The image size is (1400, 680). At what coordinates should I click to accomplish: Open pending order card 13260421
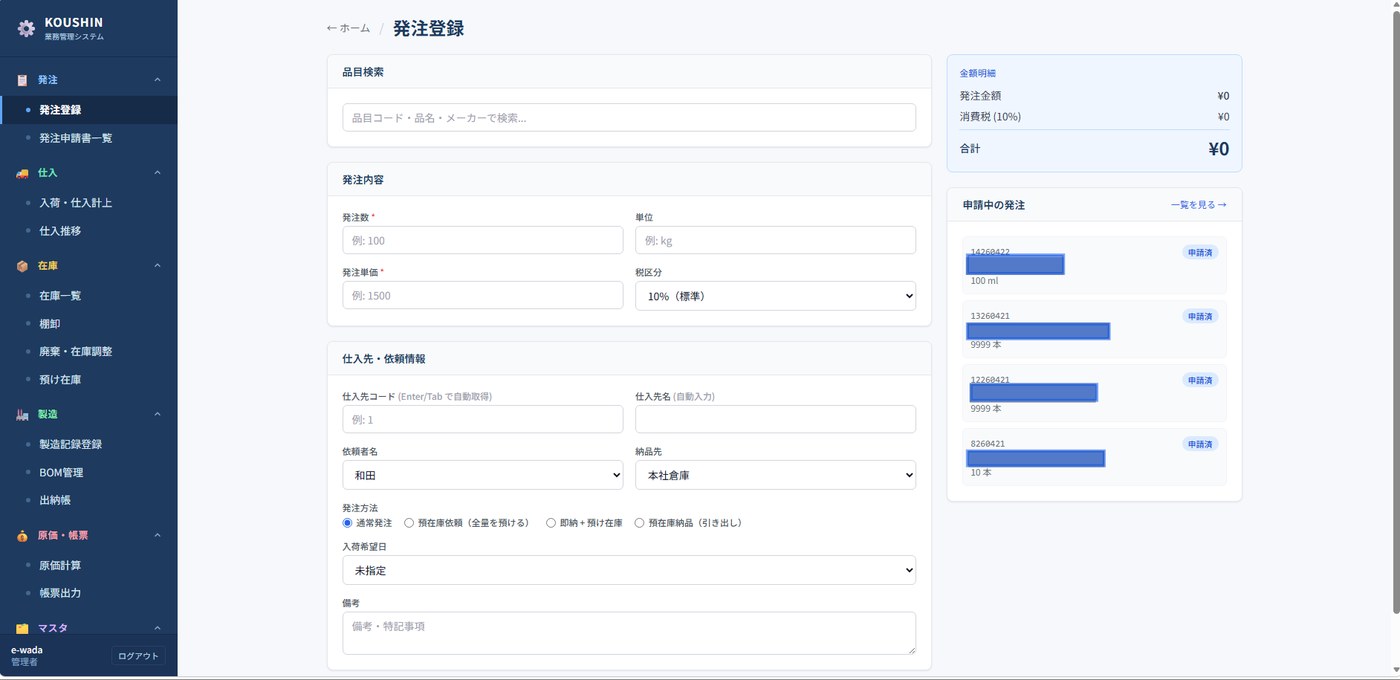tap(1094, 329)
